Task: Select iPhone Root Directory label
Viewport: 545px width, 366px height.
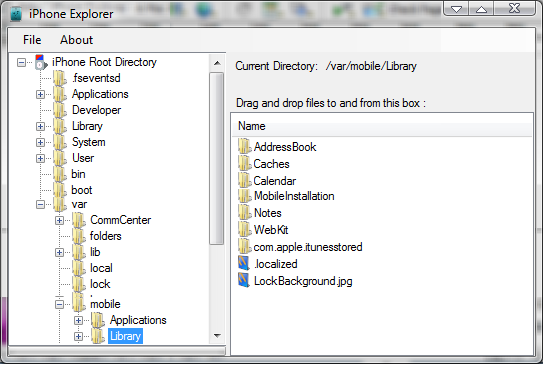Action: click(104, 62)
